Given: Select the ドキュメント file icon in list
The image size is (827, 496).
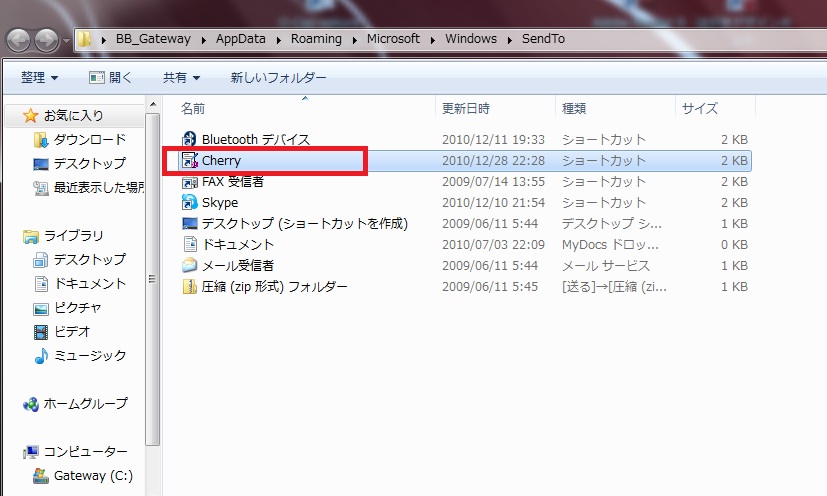Looking at the screenshot, I should (x=189, y=244).
